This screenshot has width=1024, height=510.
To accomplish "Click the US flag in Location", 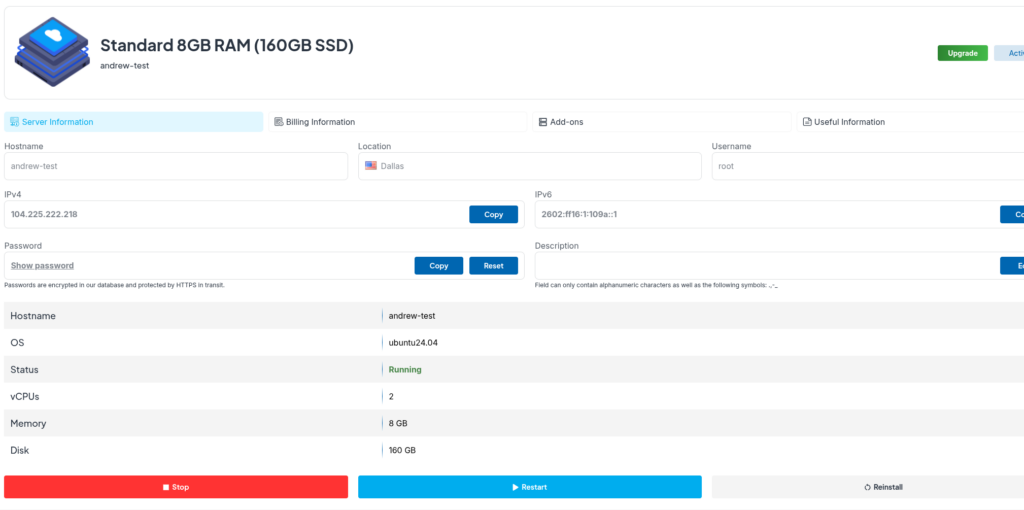I will 370,166.
